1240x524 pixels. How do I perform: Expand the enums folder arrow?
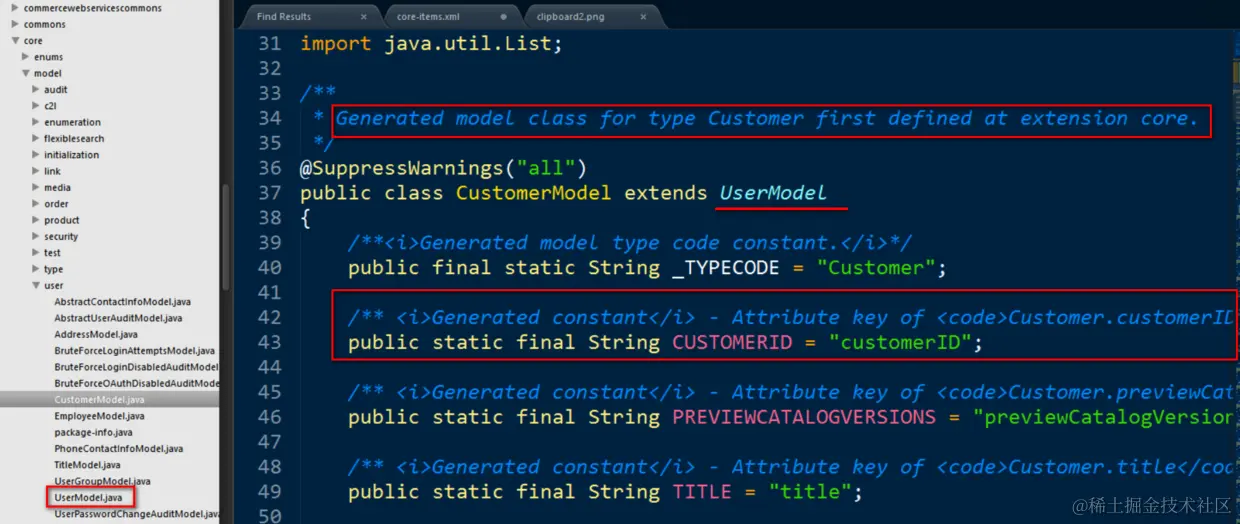(x=25, y=57)
